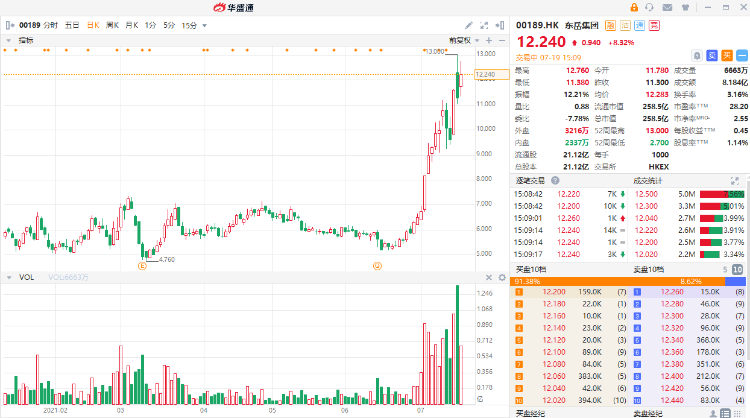Switch to 5分 five-minute chart
This screenshot has width=750, height=418.
coord(169,25)
